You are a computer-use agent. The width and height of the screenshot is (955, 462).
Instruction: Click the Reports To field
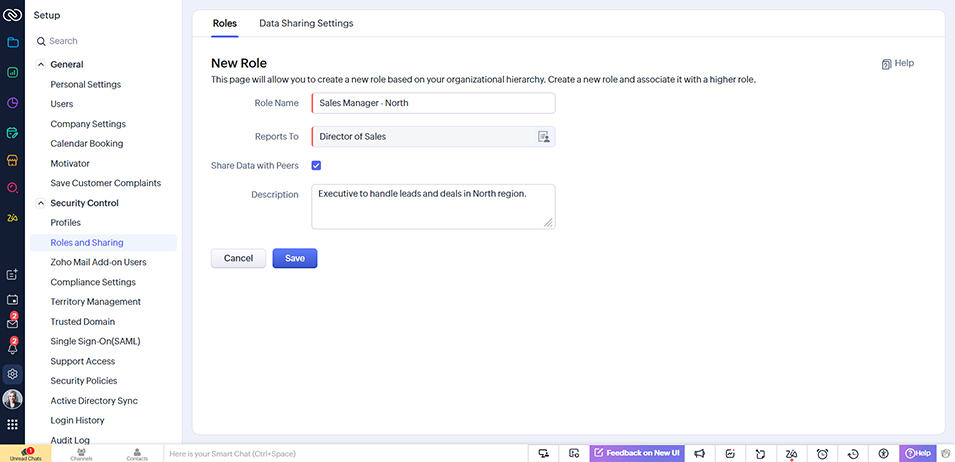tap(433, 136)
